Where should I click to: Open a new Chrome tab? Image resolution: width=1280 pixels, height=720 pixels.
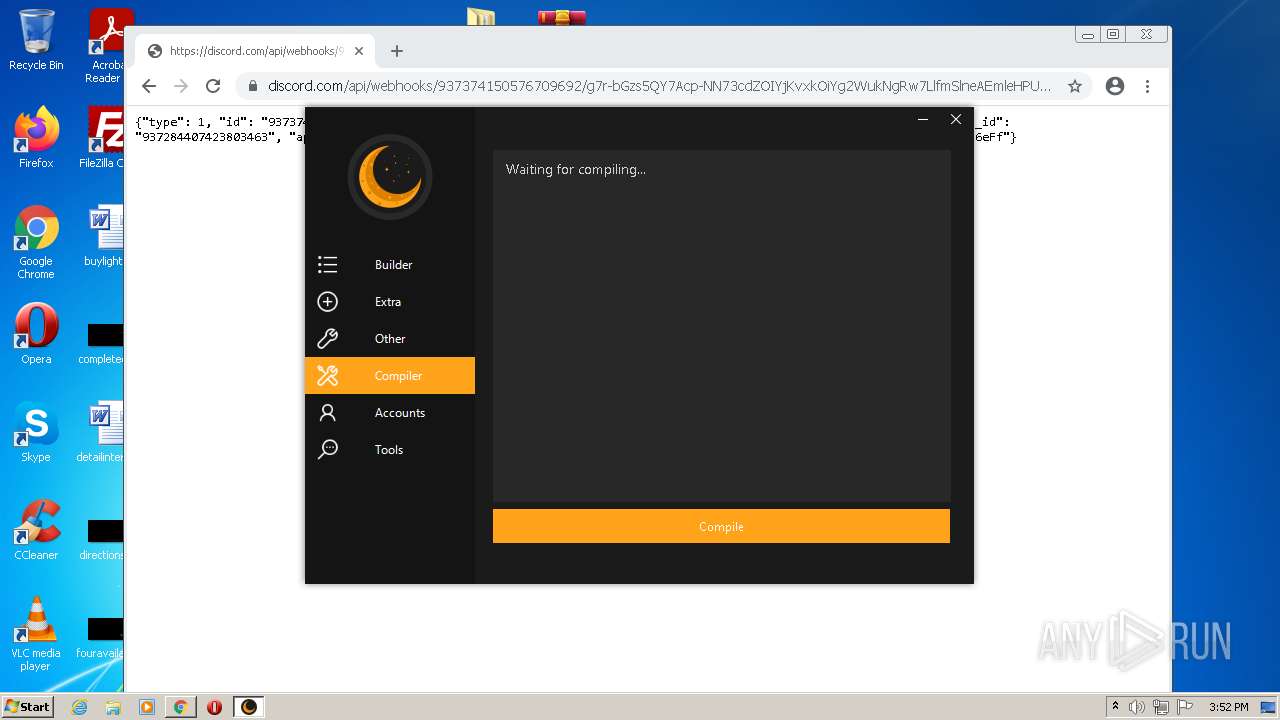click(397, 51)
